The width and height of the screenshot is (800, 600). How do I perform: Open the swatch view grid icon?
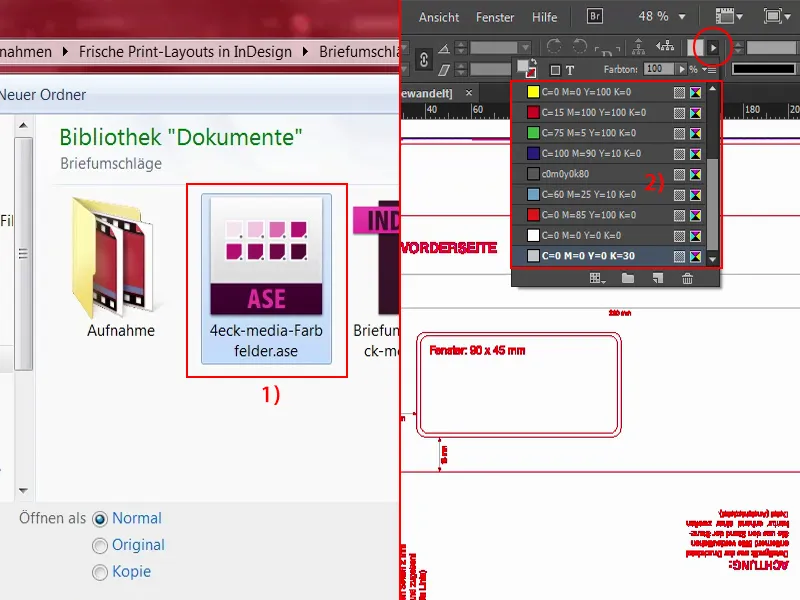(x=597, y=278)
